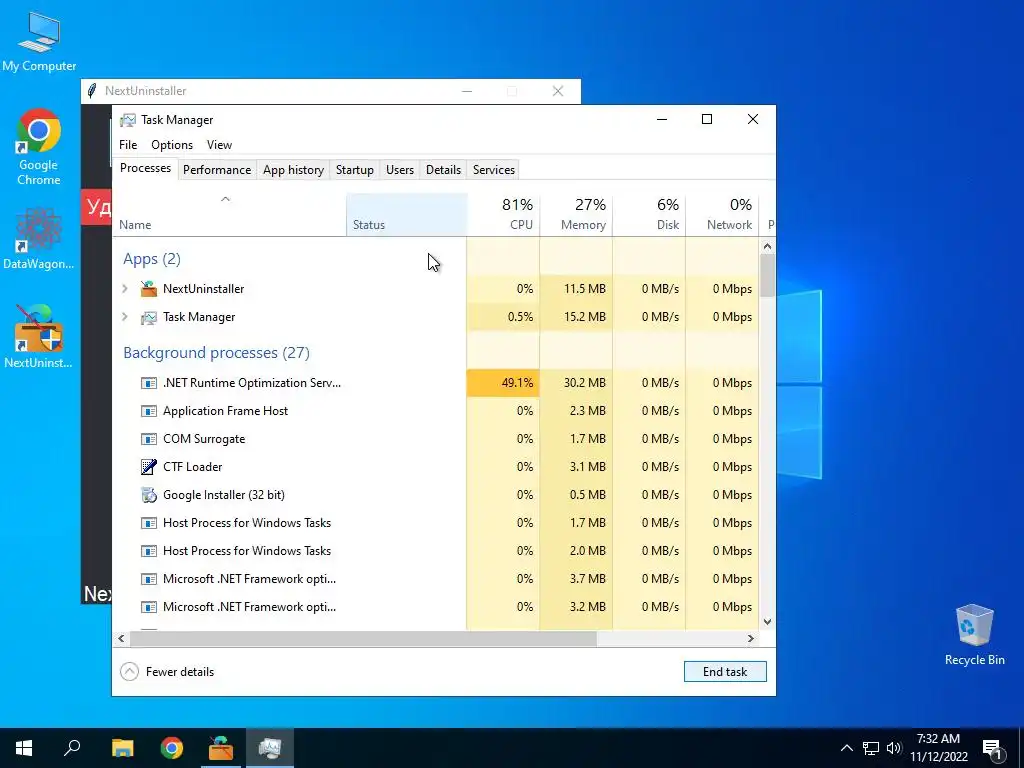This screenshot has width=1024, height=768.
Task: Click the Google Installer (32 bit) icon
Action: [x=149, y=495]
